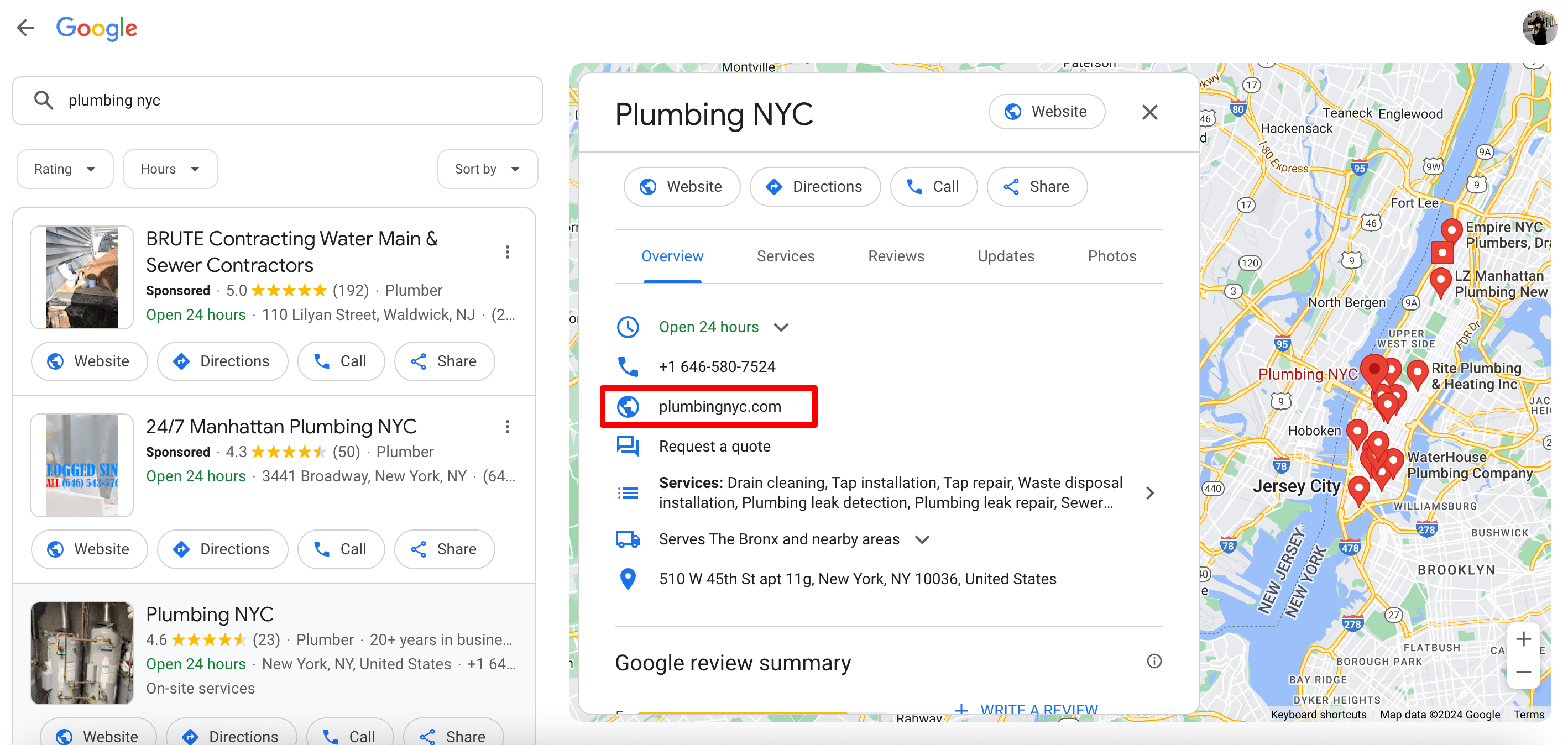
Task: Open more options for BRUTE Contracting listing
Action: click(507, 252)
